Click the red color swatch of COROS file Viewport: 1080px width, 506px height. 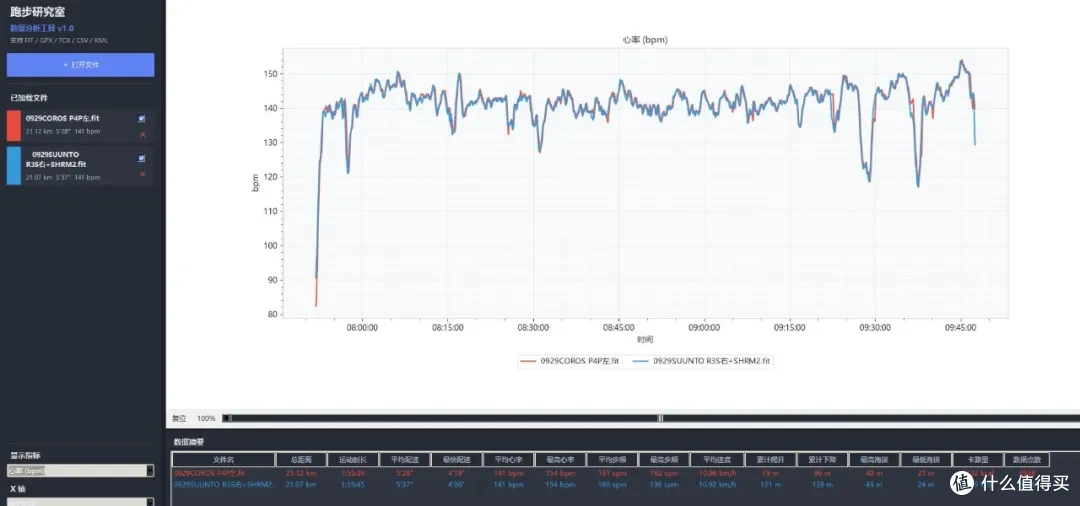point(14,126)
